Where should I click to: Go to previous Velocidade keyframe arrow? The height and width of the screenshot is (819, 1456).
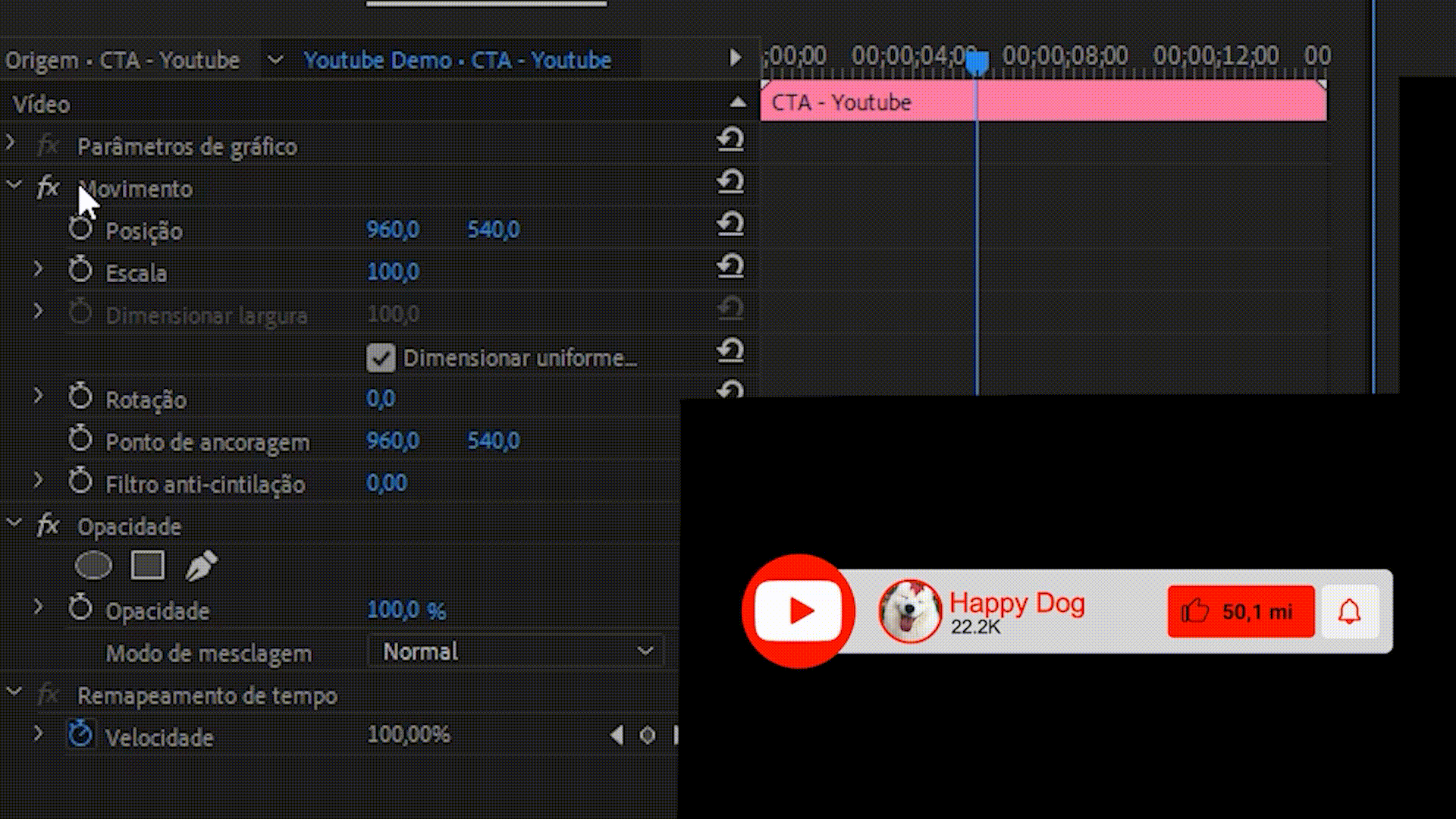(x=617, y=736)
